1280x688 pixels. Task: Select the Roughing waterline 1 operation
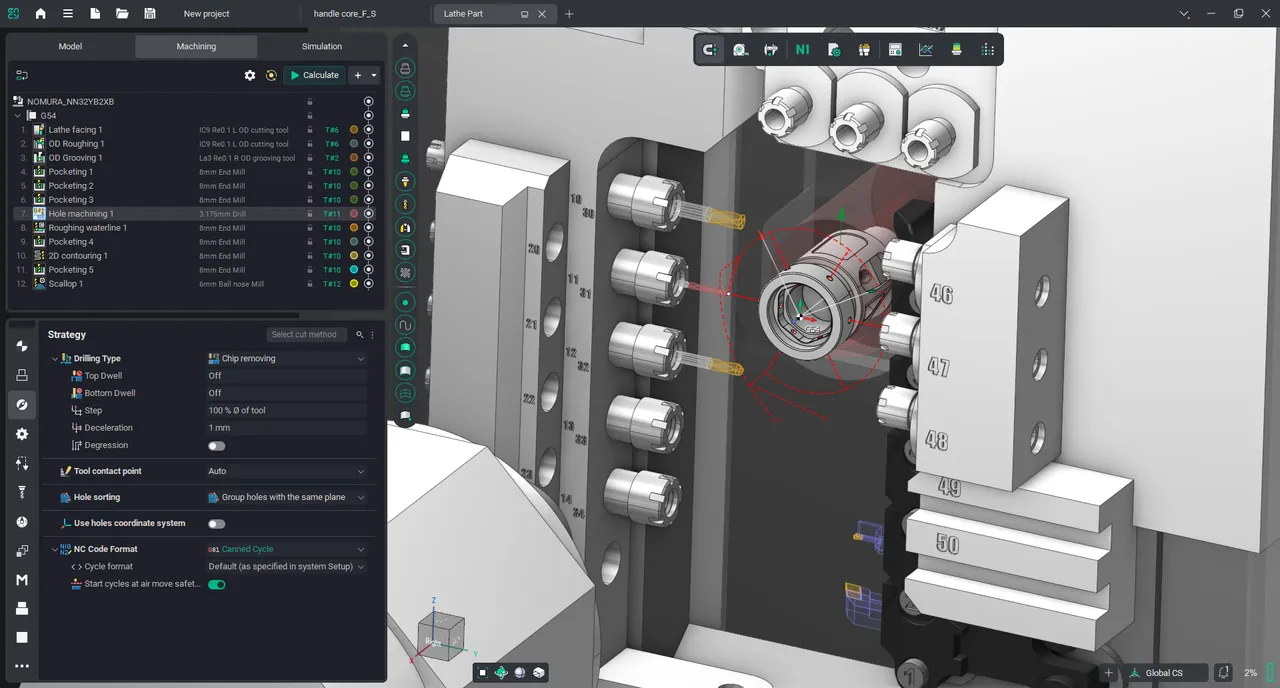88,228
